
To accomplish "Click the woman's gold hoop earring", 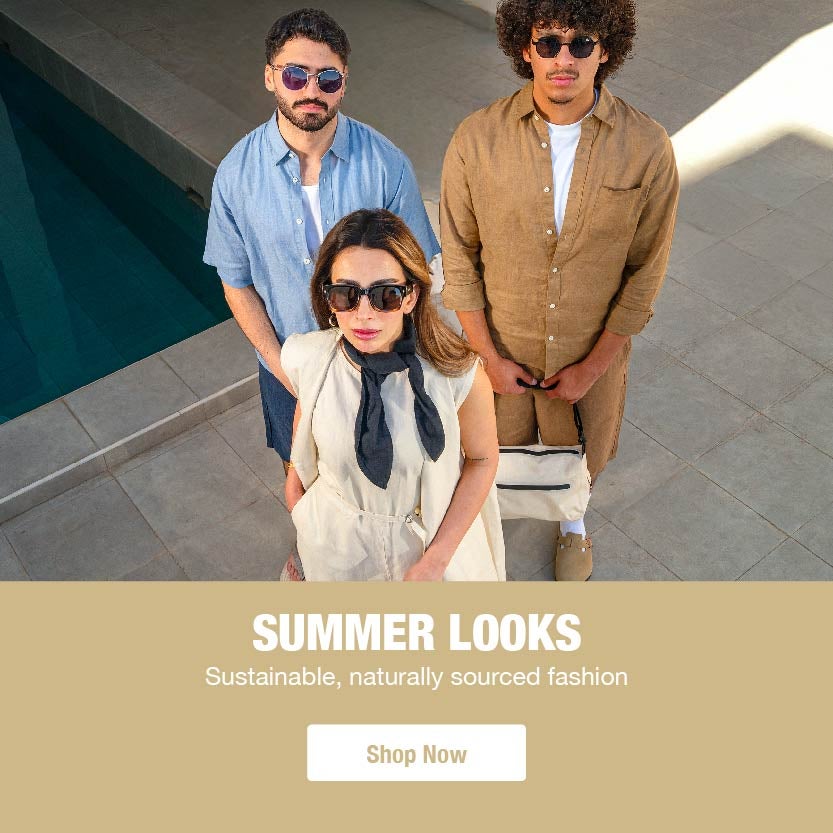I will (333, 320).
